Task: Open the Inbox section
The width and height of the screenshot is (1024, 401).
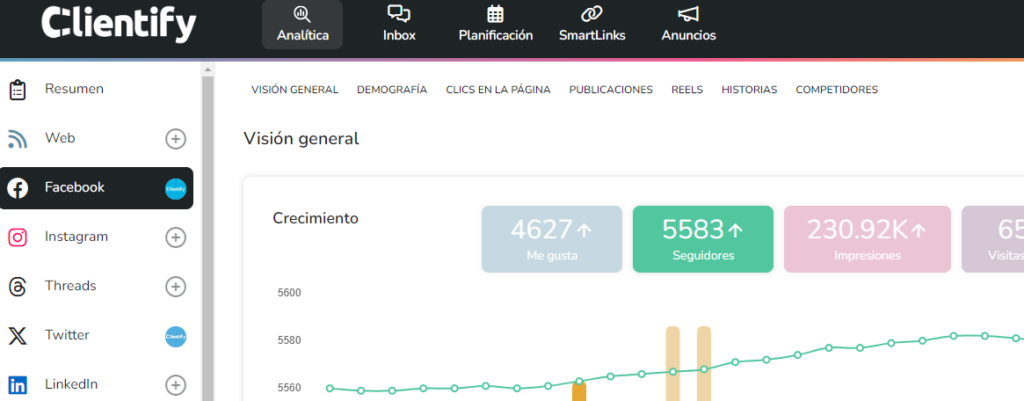Action: (x=399, y=25)
